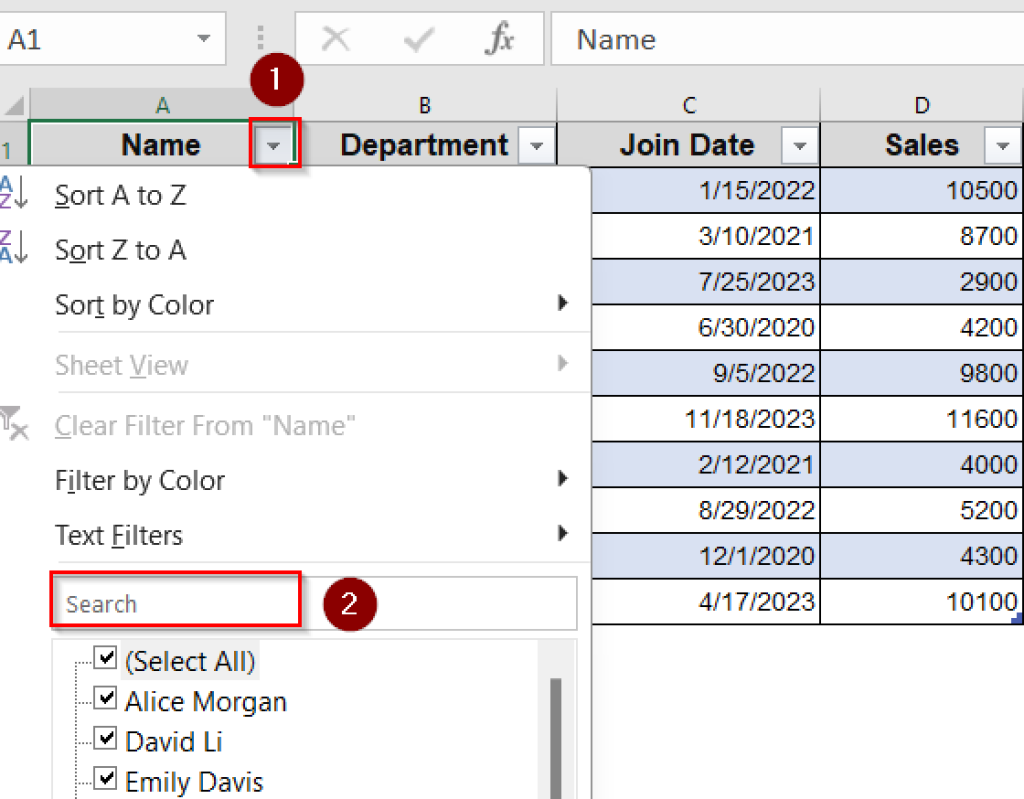Uncheck Alice Morgan in the filter list
This screenshot has height=799, width=1024.
(105, 699)
